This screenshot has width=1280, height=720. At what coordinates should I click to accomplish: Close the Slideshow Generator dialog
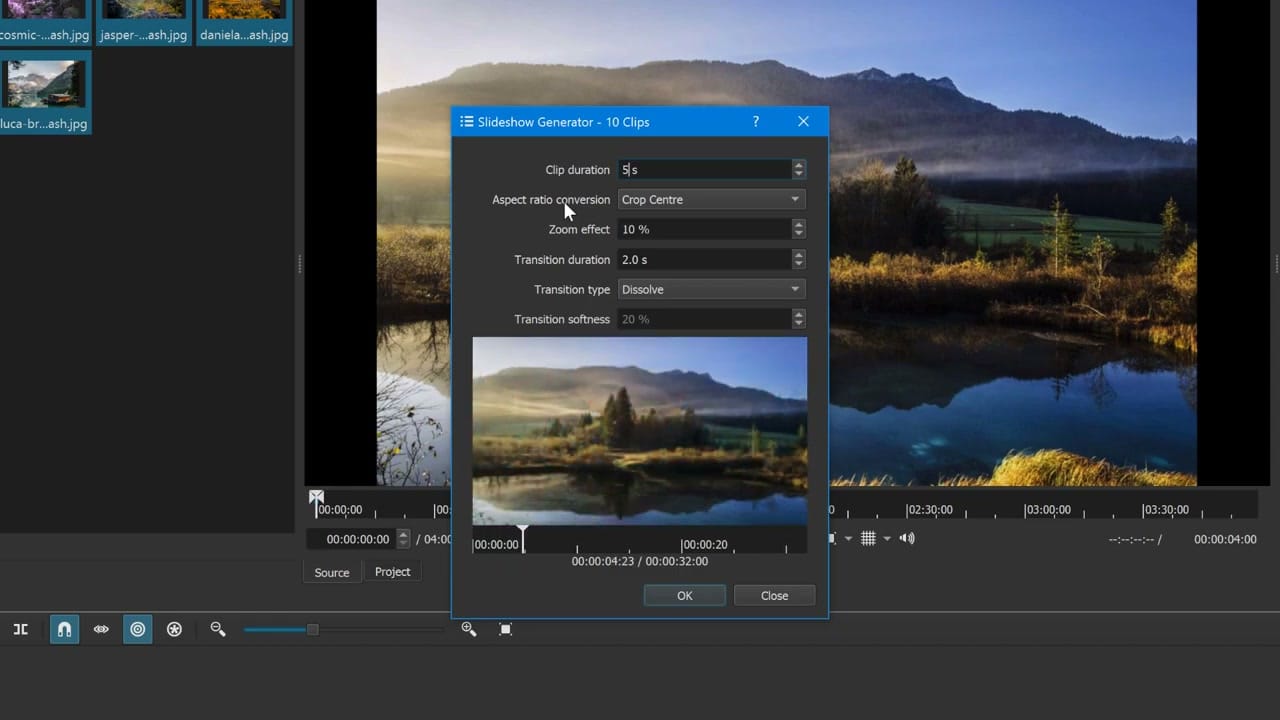tap(774, 595)
